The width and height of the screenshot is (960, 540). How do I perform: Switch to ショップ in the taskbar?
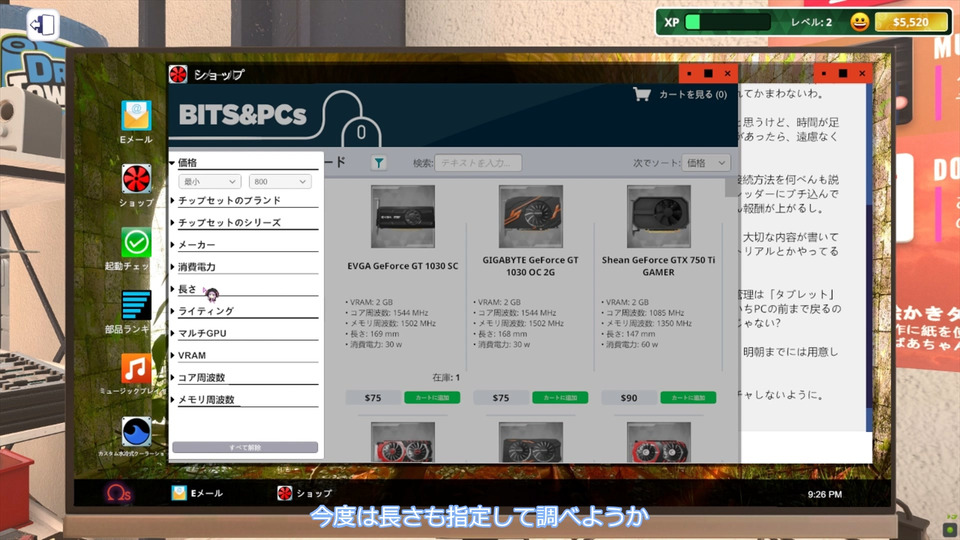(304, 493)
